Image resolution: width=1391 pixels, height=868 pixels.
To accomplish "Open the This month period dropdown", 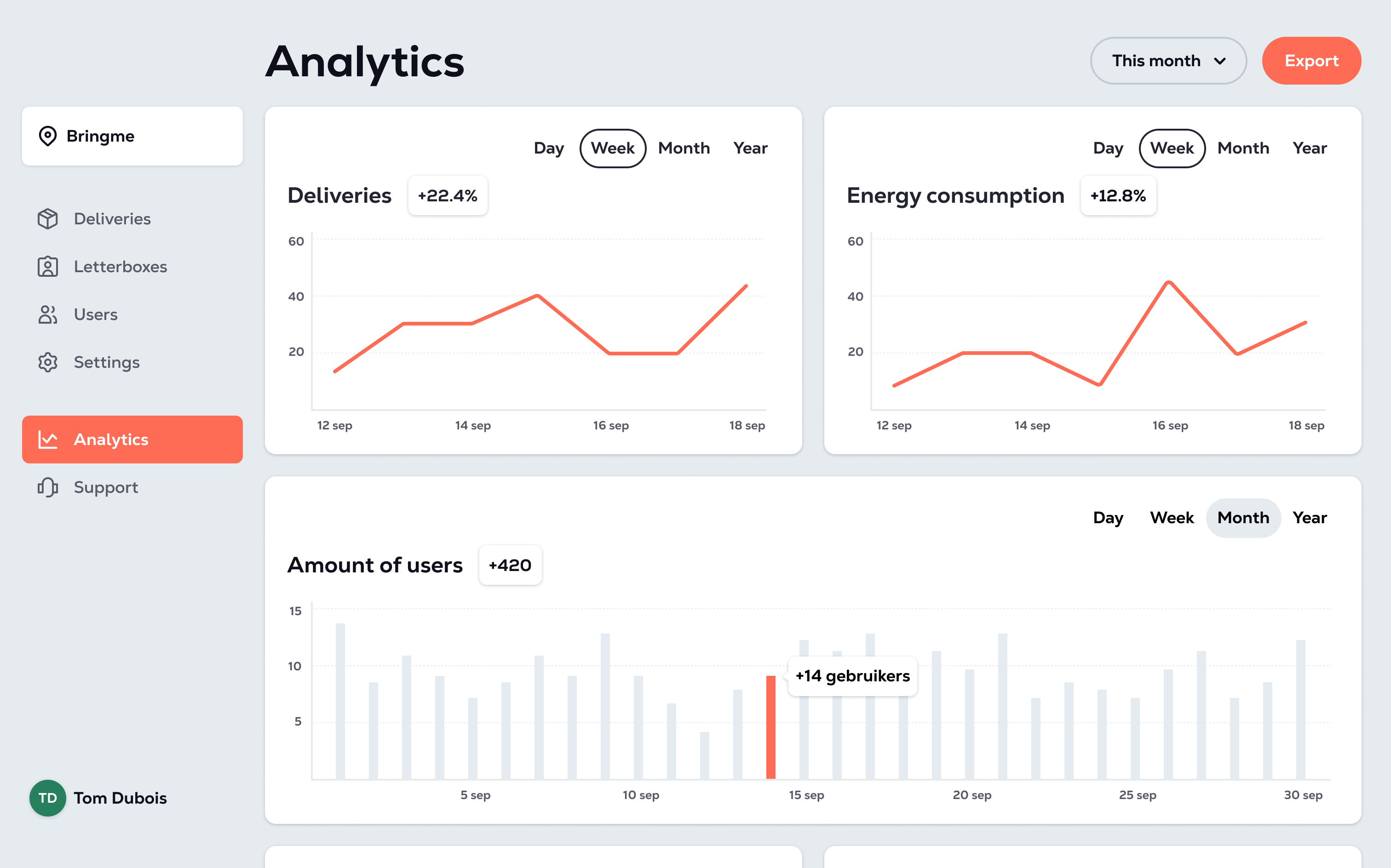I will click(x=1168, y=61).
